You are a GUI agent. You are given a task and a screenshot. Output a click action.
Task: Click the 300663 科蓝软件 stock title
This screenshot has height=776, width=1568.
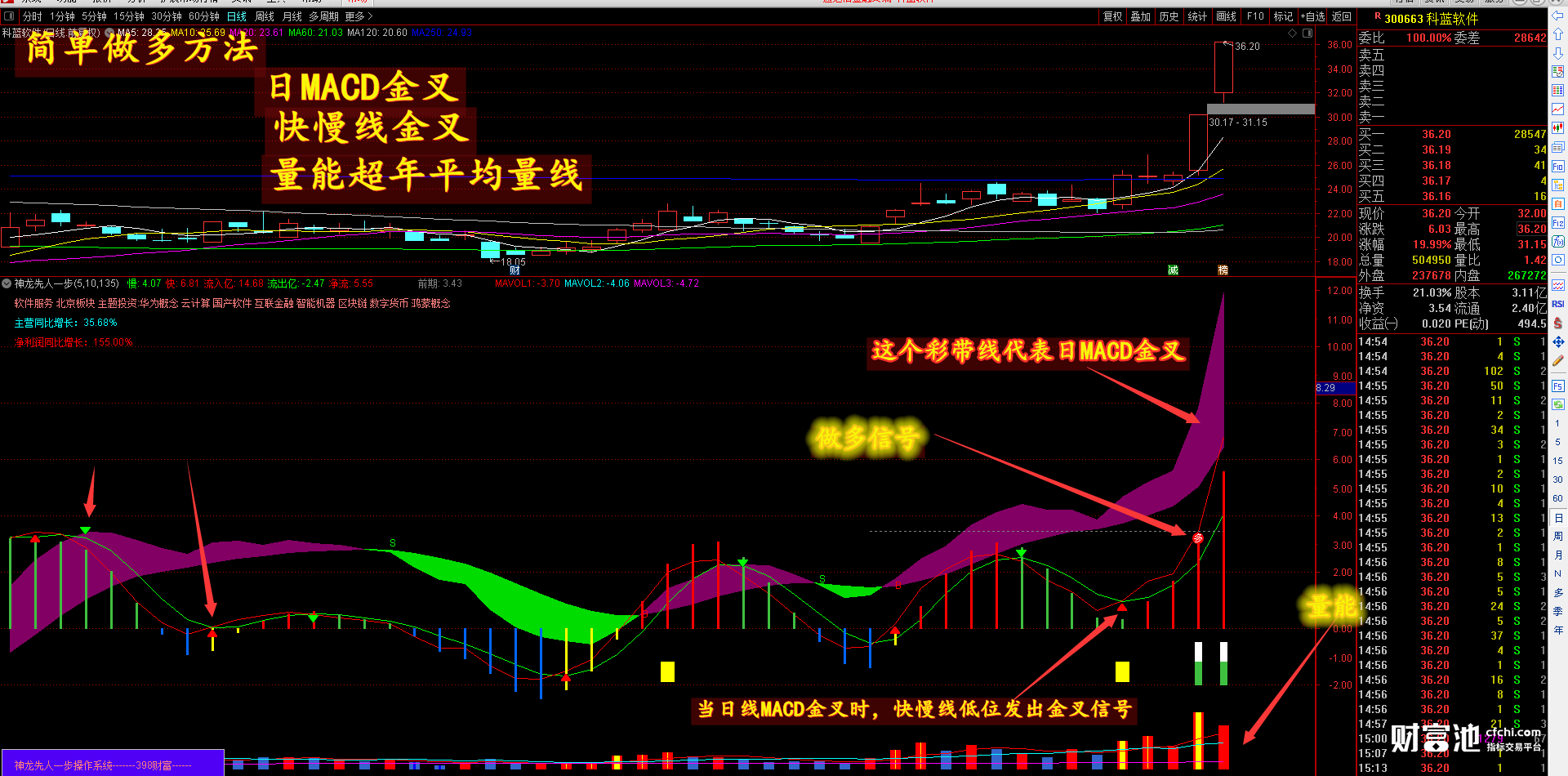click(1431, 18)
